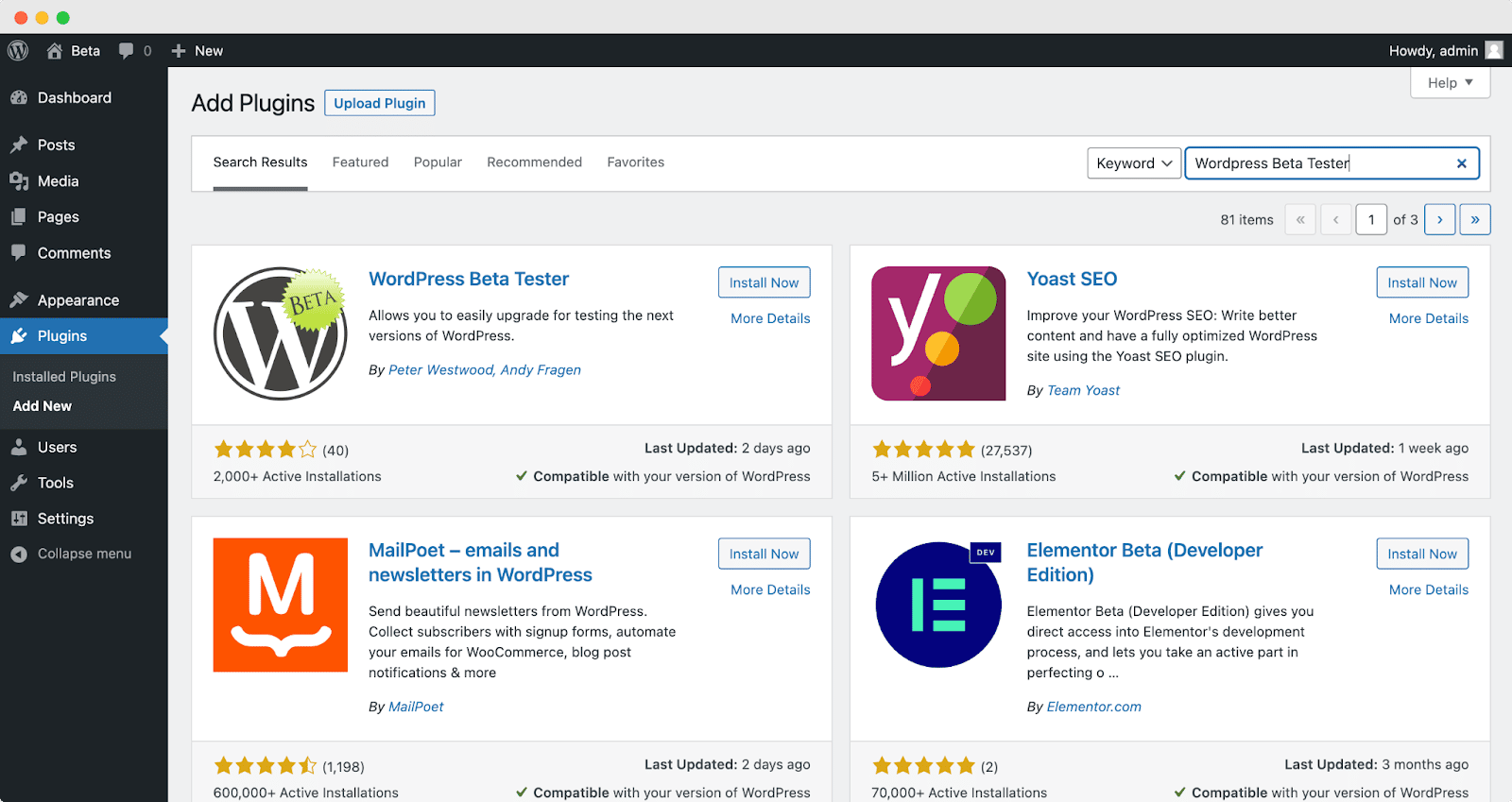Viewport: 1512px width, 802px height.
Task: Install the MailPoet plugin
Action: [765, 554]
